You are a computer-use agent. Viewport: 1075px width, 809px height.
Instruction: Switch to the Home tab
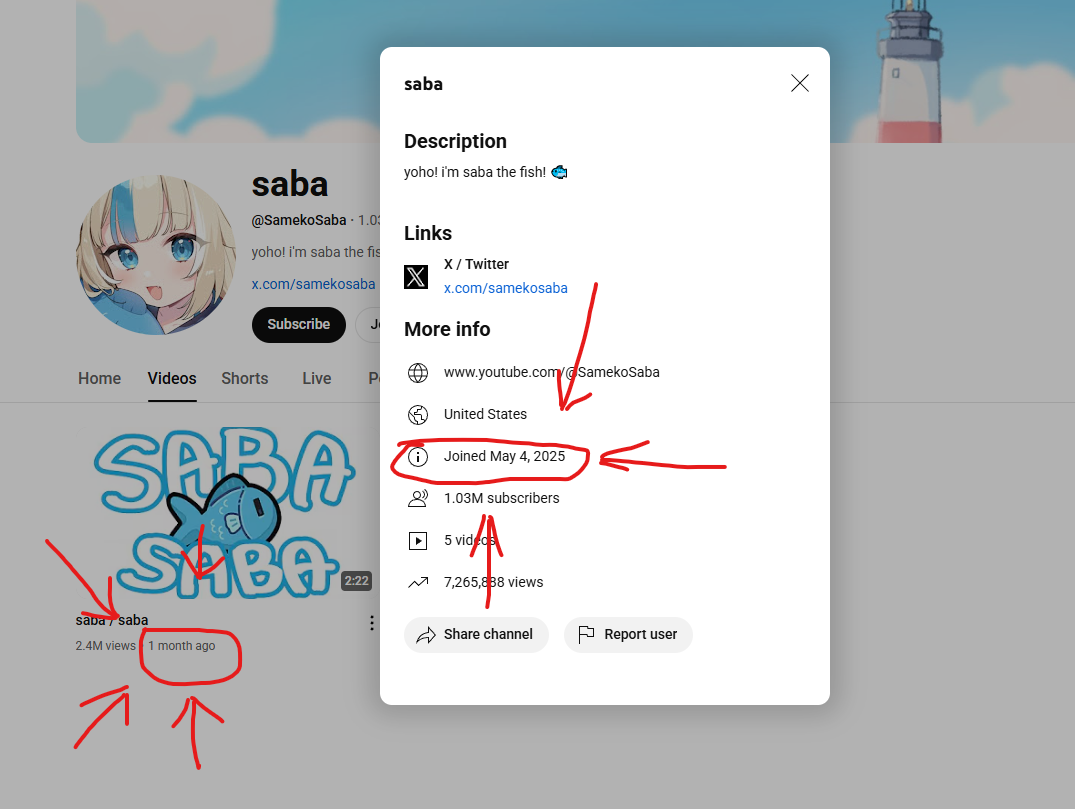pos(99,378)
